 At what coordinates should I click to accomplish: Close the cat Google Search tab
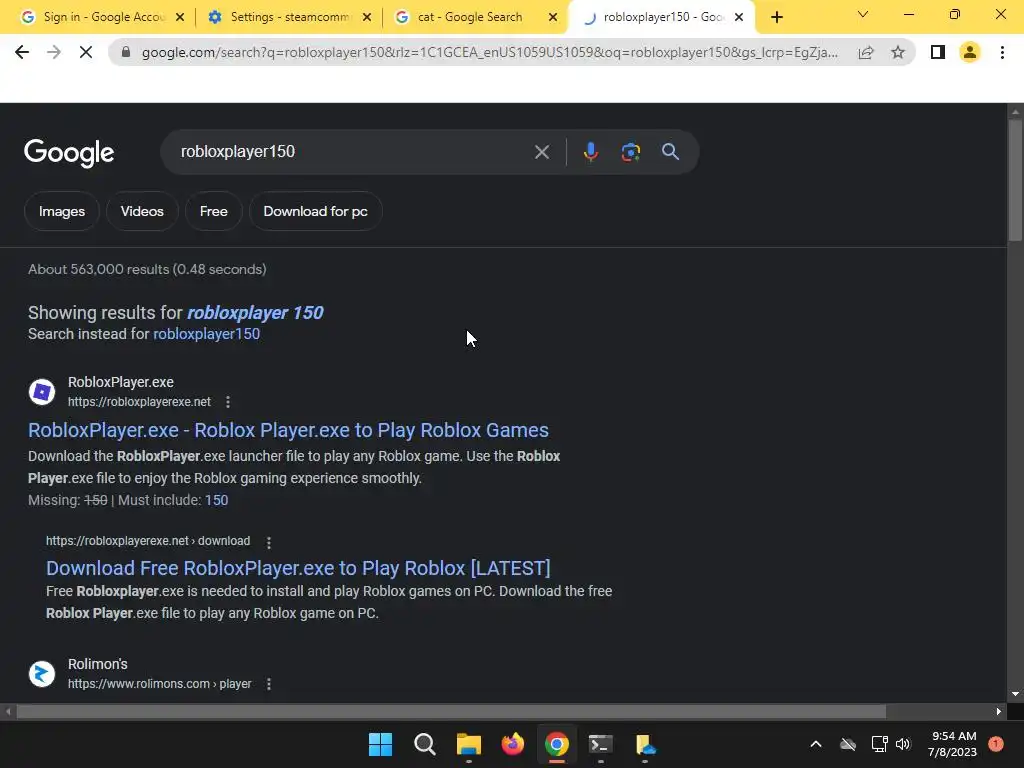[553, 17]
